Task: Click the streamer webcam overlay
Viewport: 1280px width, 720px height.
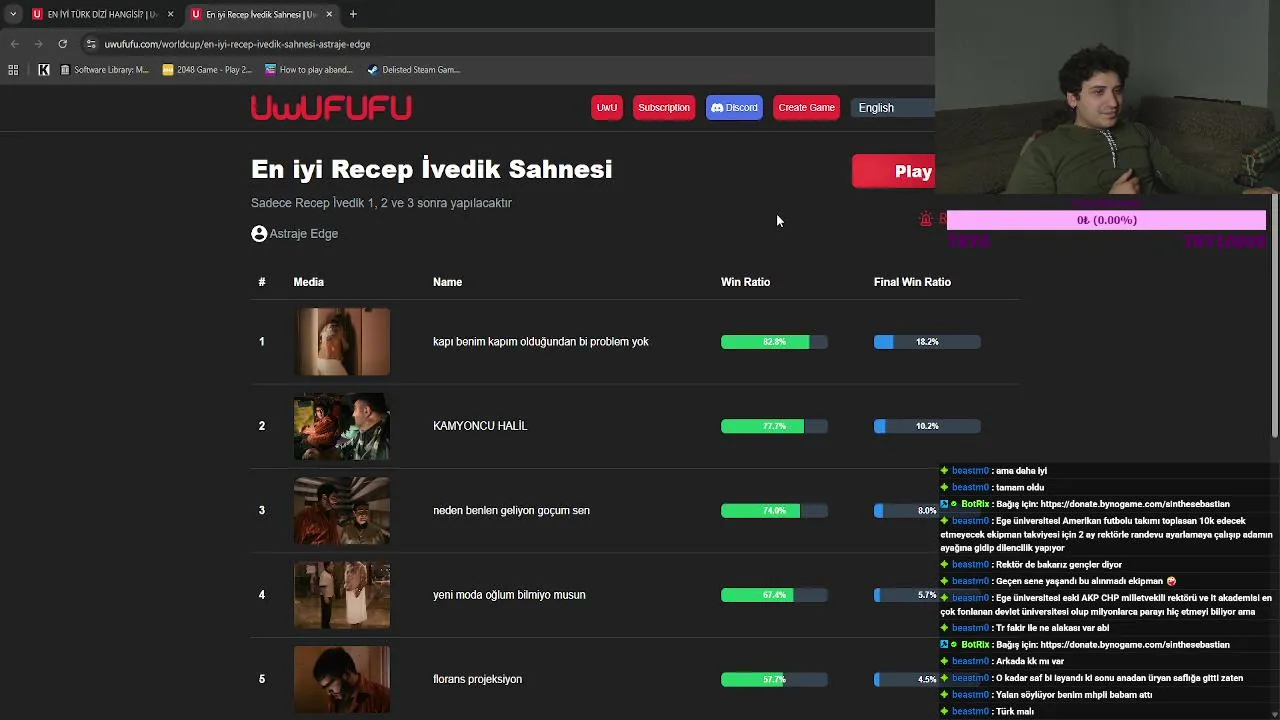Action: point(1107,97)
